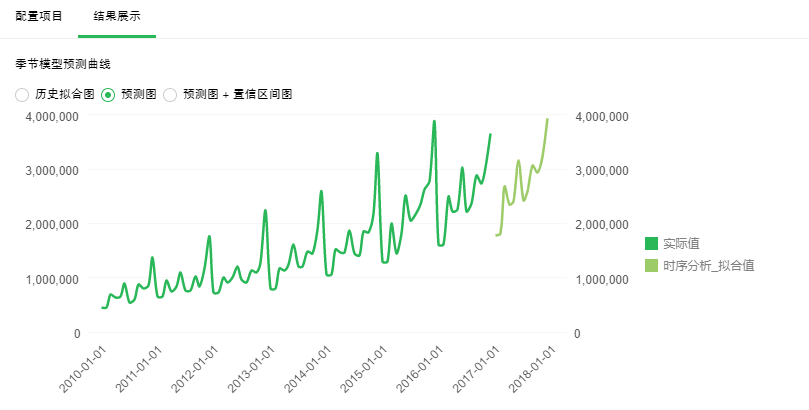The image size is (809, 410).
Task: Click the left axis 1,000,000 label
Action: (x=52, y=279)
